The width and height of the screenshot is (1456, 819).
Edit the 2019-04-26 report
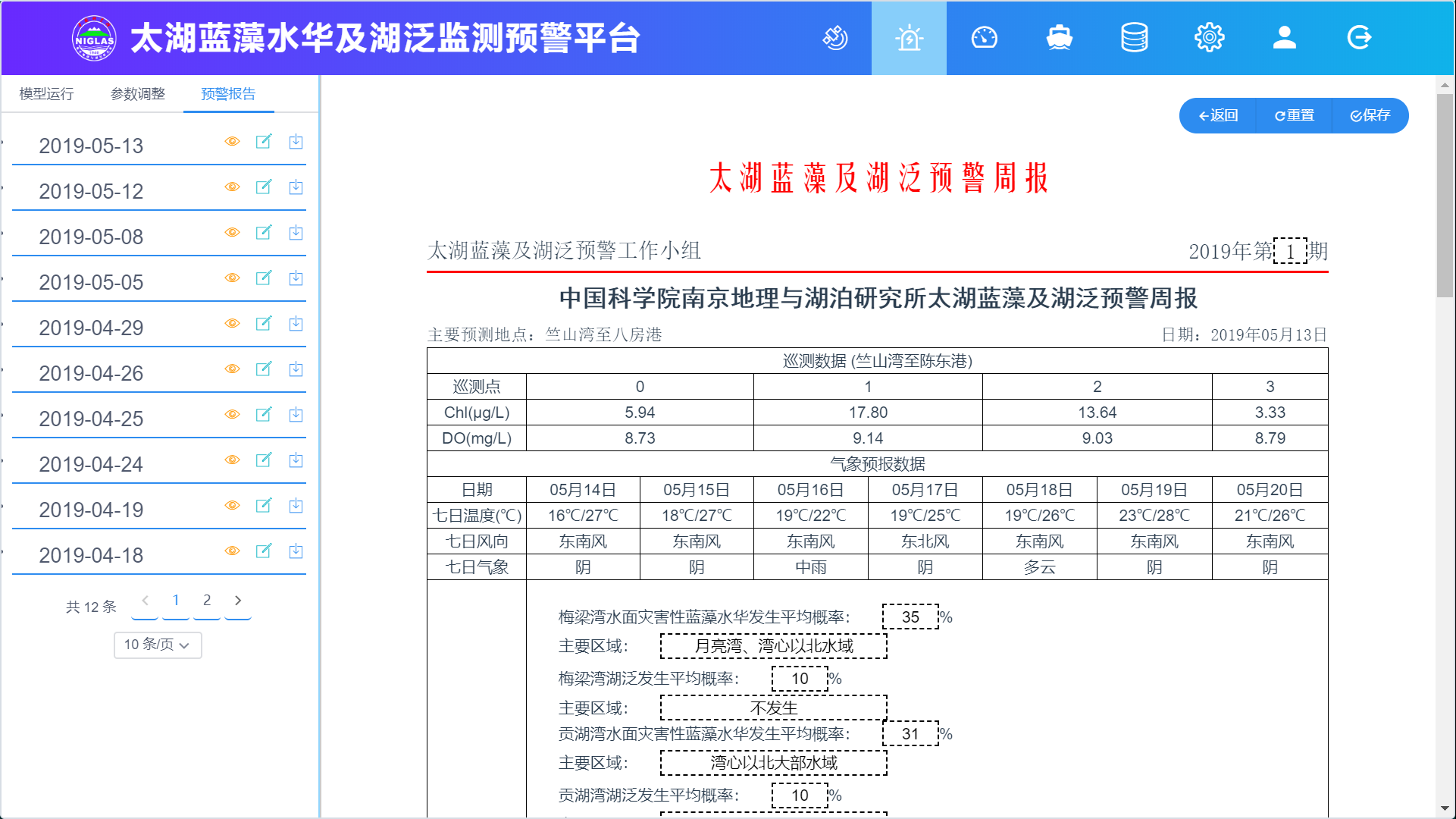264,369
